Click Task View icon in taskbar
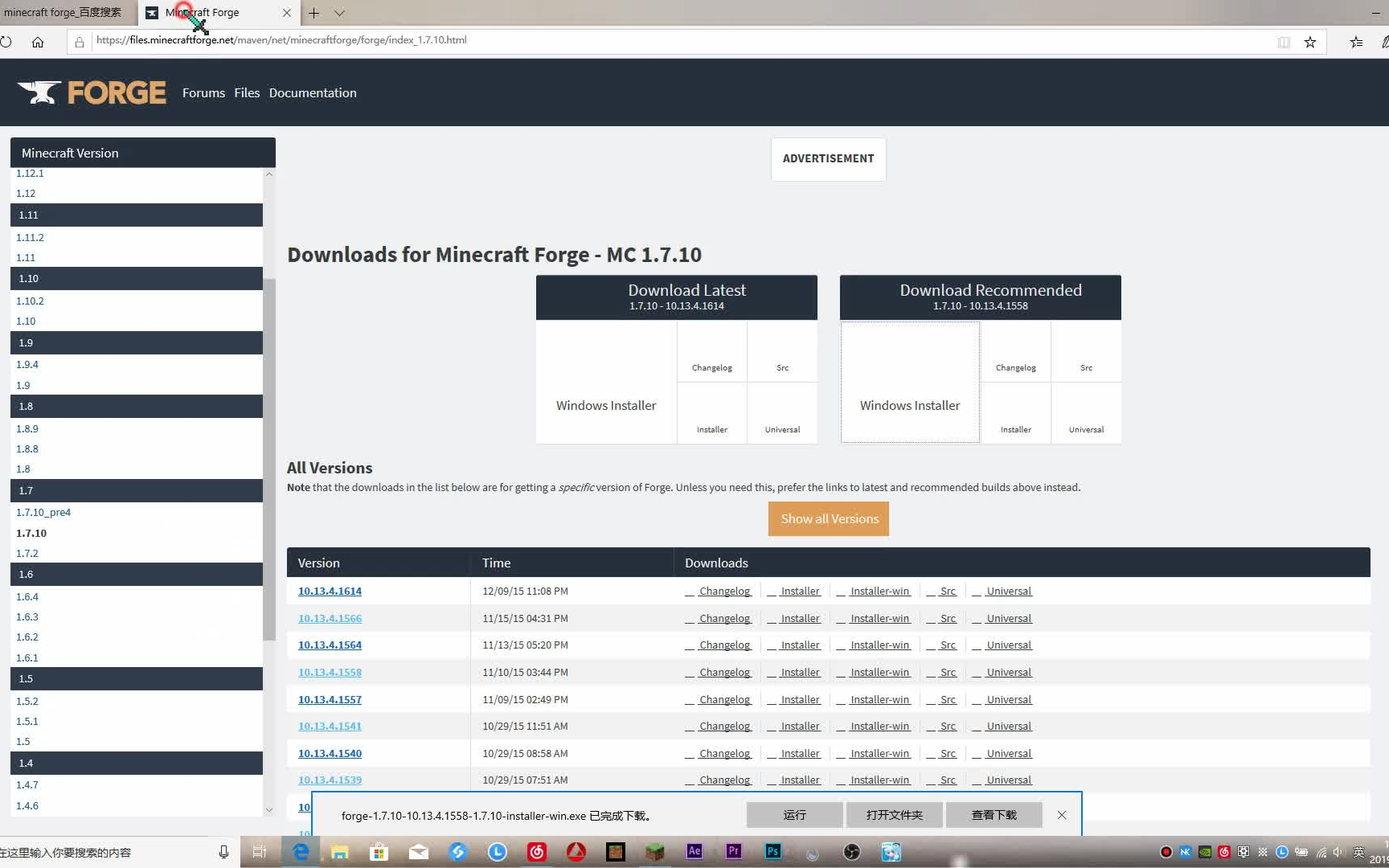Screen dimensions: 1389x868 259,852
